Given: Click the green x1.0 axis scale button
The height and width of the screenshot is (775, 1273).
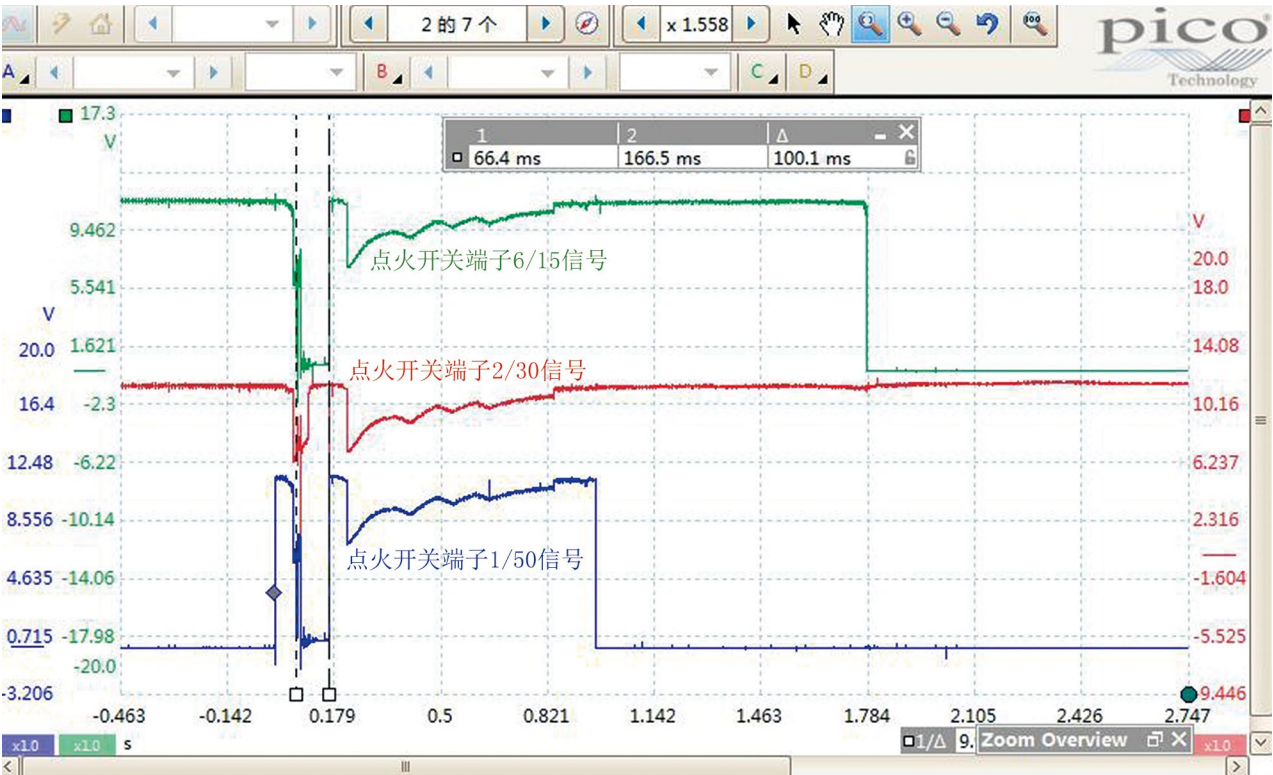Looking at the screenshot, I should pyautogui.click(x=86, y=745).
